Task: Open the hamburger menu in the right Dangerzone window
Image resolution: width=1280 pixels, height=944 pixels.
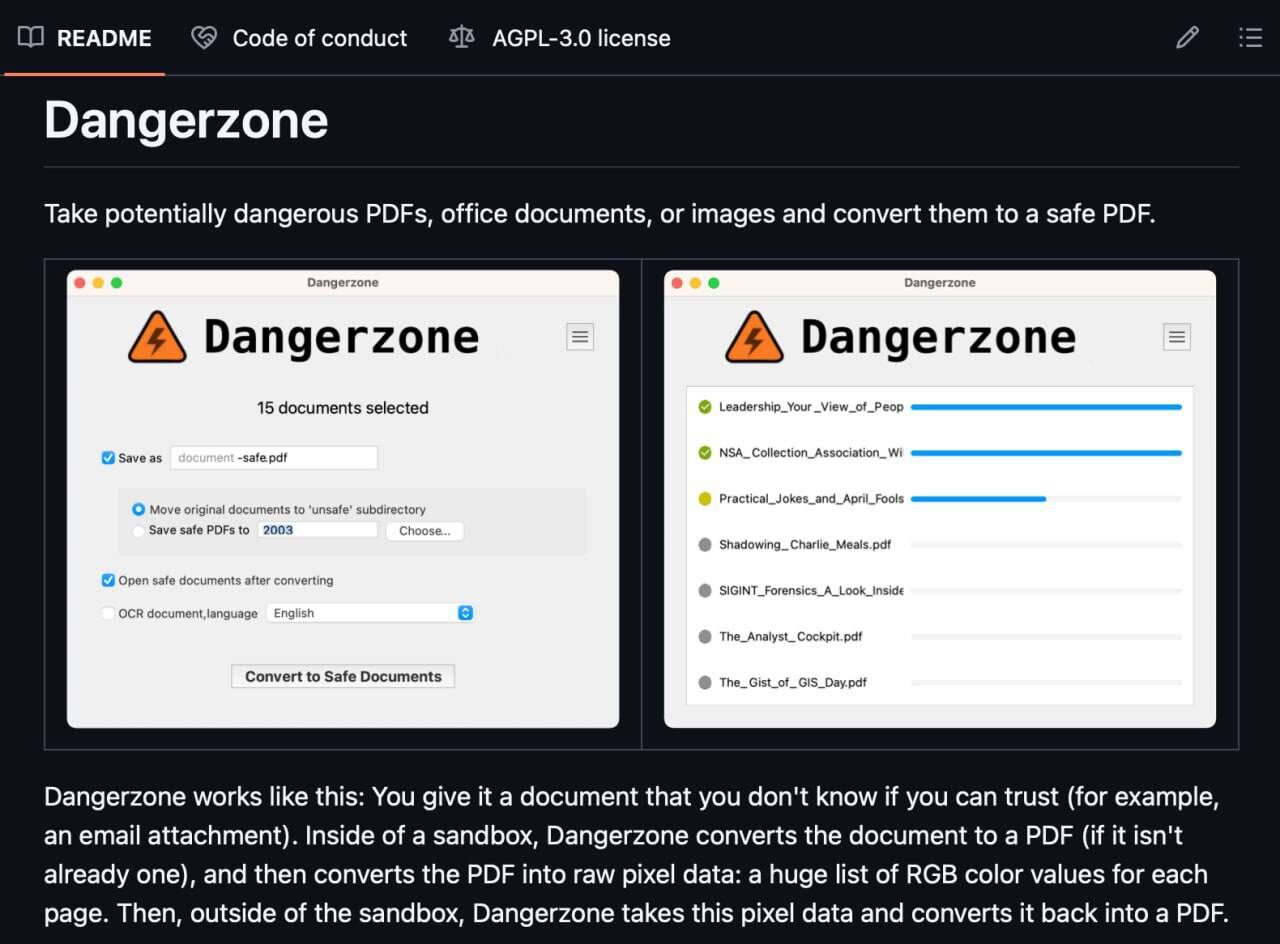Action: (1177, 337)
